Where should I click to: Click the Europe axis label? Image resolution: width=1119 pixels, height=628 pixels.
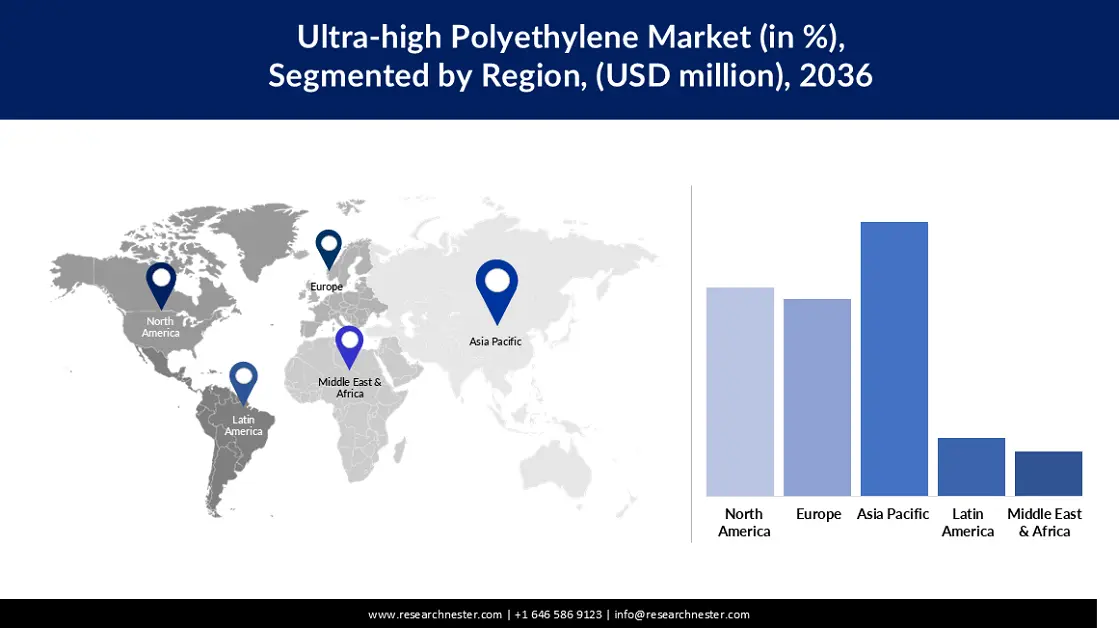[x=818, y=514]
